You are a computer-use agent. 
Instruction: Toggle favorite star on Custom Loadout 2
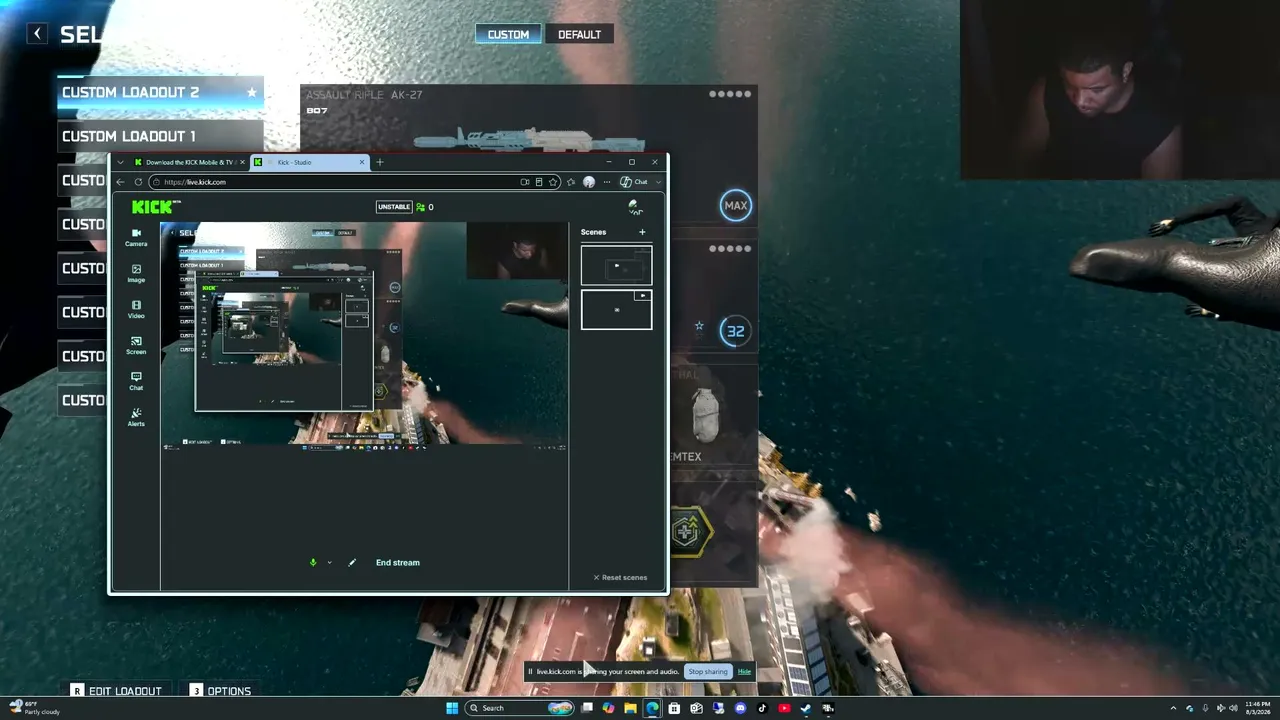[x=252, y=92]
